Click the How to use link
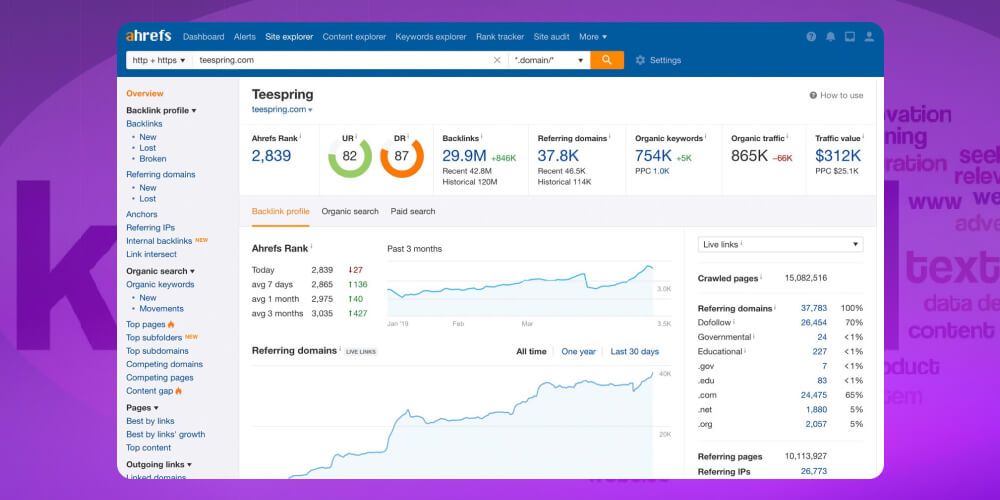The height and width of the screenshot is (500, 1000). click(836, 95)
